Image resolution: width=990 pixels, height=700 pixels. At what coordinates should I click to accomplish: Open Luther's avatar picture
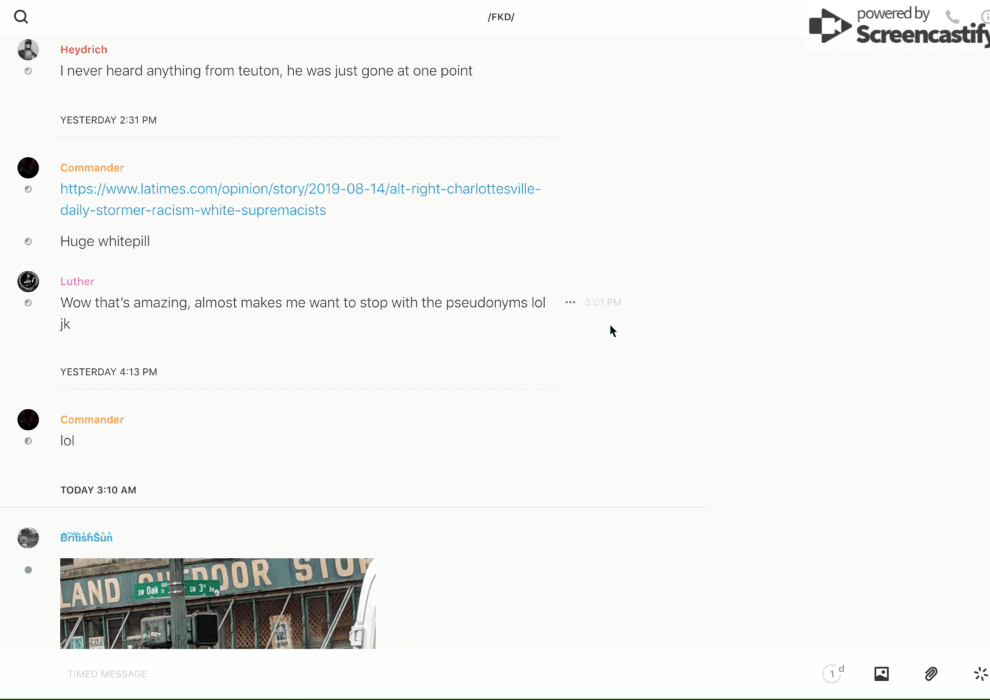pyautogui.click(x=28, y=281)
